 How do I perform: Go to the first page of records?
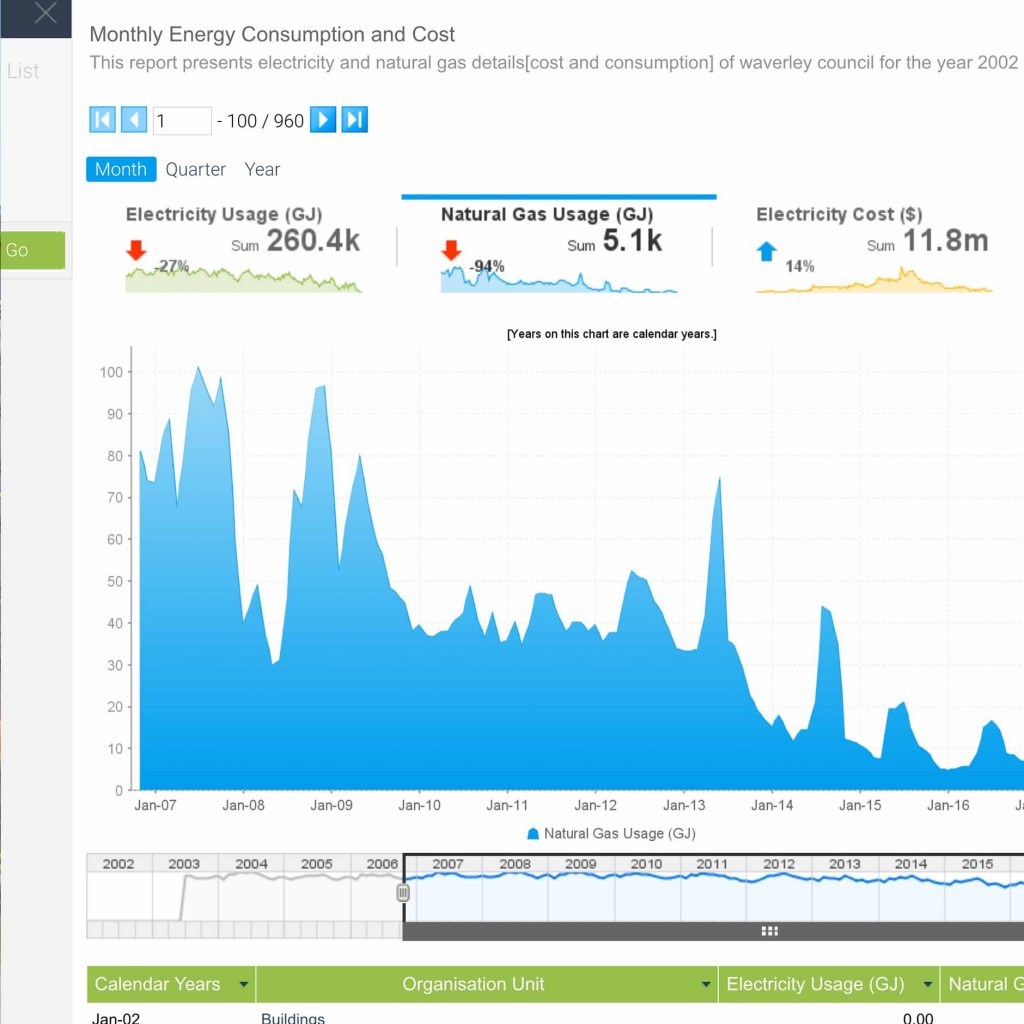pyautogui.click(x=101, y=119)
